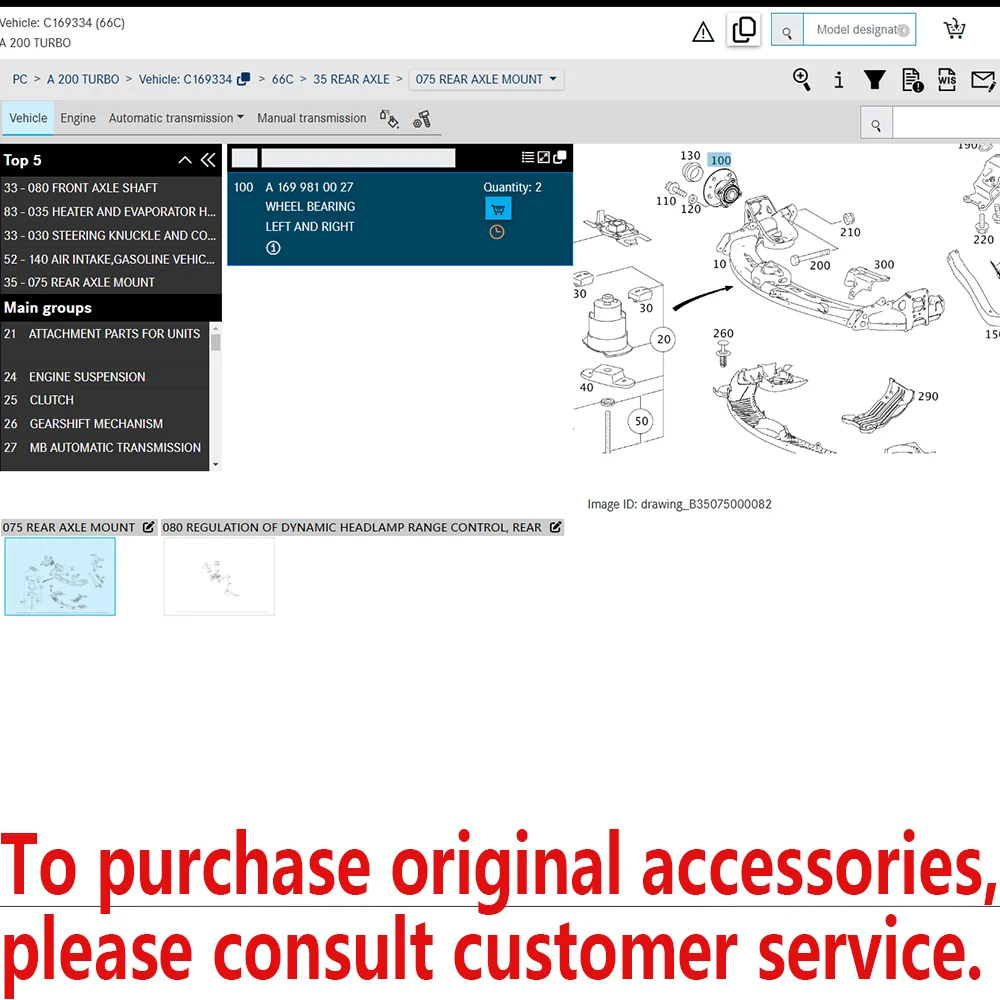This screenshot has width=1000, height=1000.
Task: Switch to the Manual transmission tab
Action: (x=312, y=118)
